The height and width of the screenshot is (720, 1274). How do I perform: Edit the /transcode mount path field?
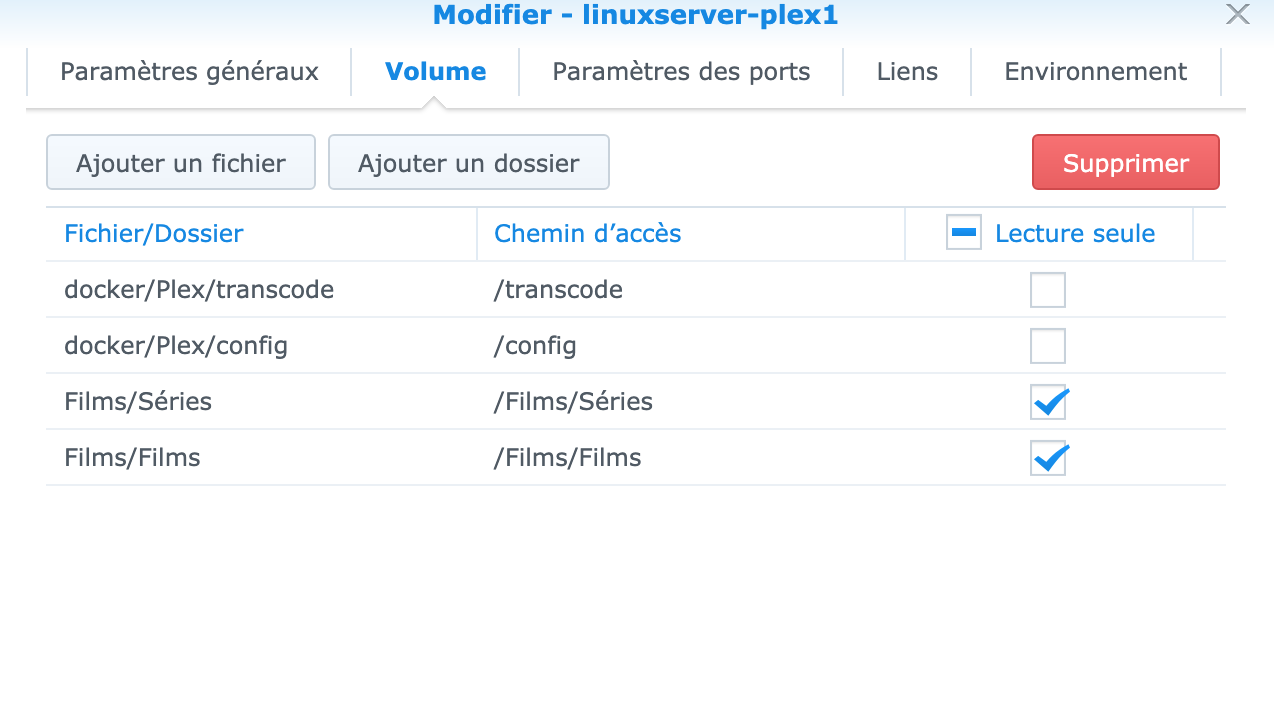pos(558,290)
